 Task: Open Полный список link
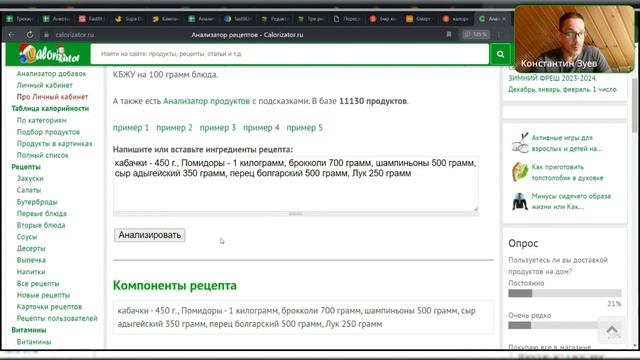click(x=42, y=156)
